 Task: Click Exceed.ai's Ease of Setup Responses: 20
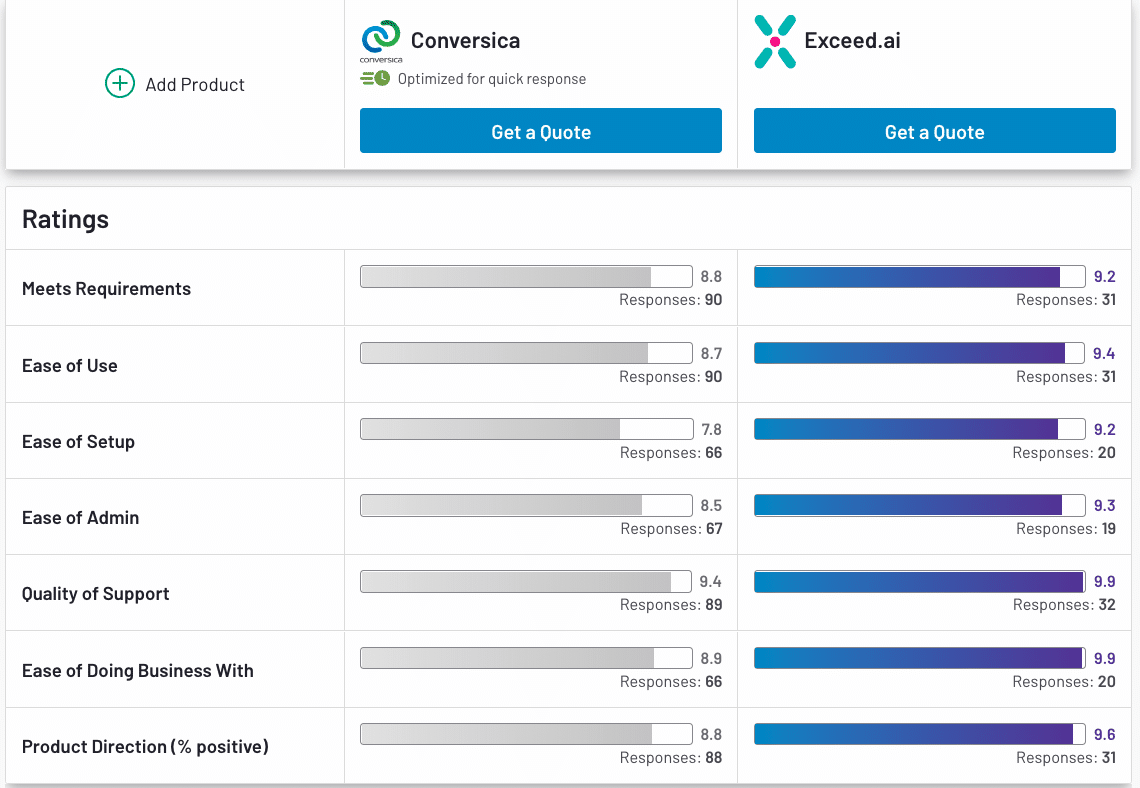coord(1064,453)
